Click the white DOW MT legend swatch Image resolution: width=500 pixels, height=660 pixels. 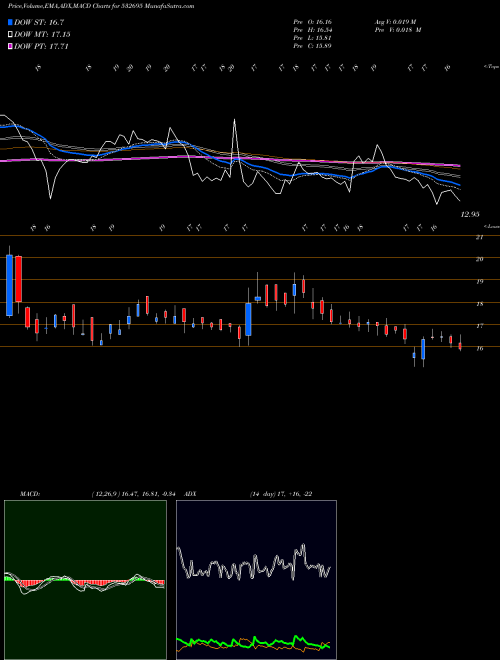tap(10, 35)
